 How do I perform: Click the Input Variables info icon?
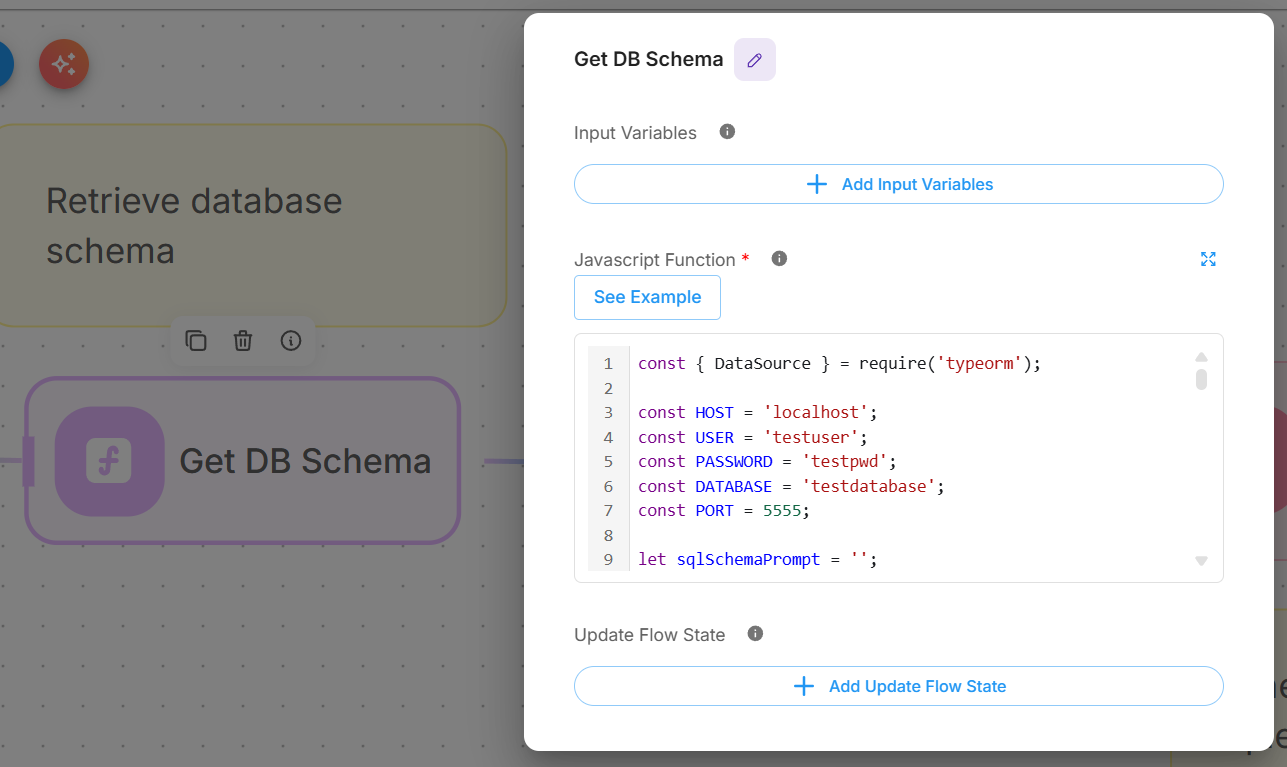click(x=727, y=132)
